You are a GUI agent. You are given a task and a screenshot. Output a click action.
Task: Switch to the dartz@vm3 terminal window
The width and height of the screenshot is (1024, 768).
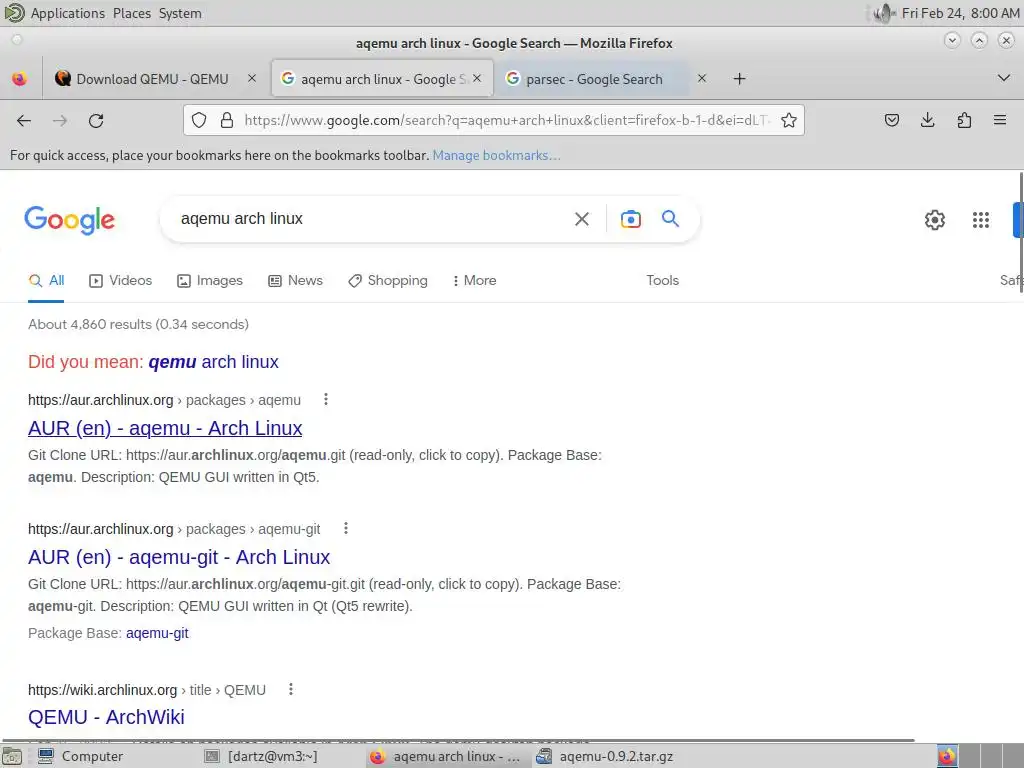tap(261, 756)
